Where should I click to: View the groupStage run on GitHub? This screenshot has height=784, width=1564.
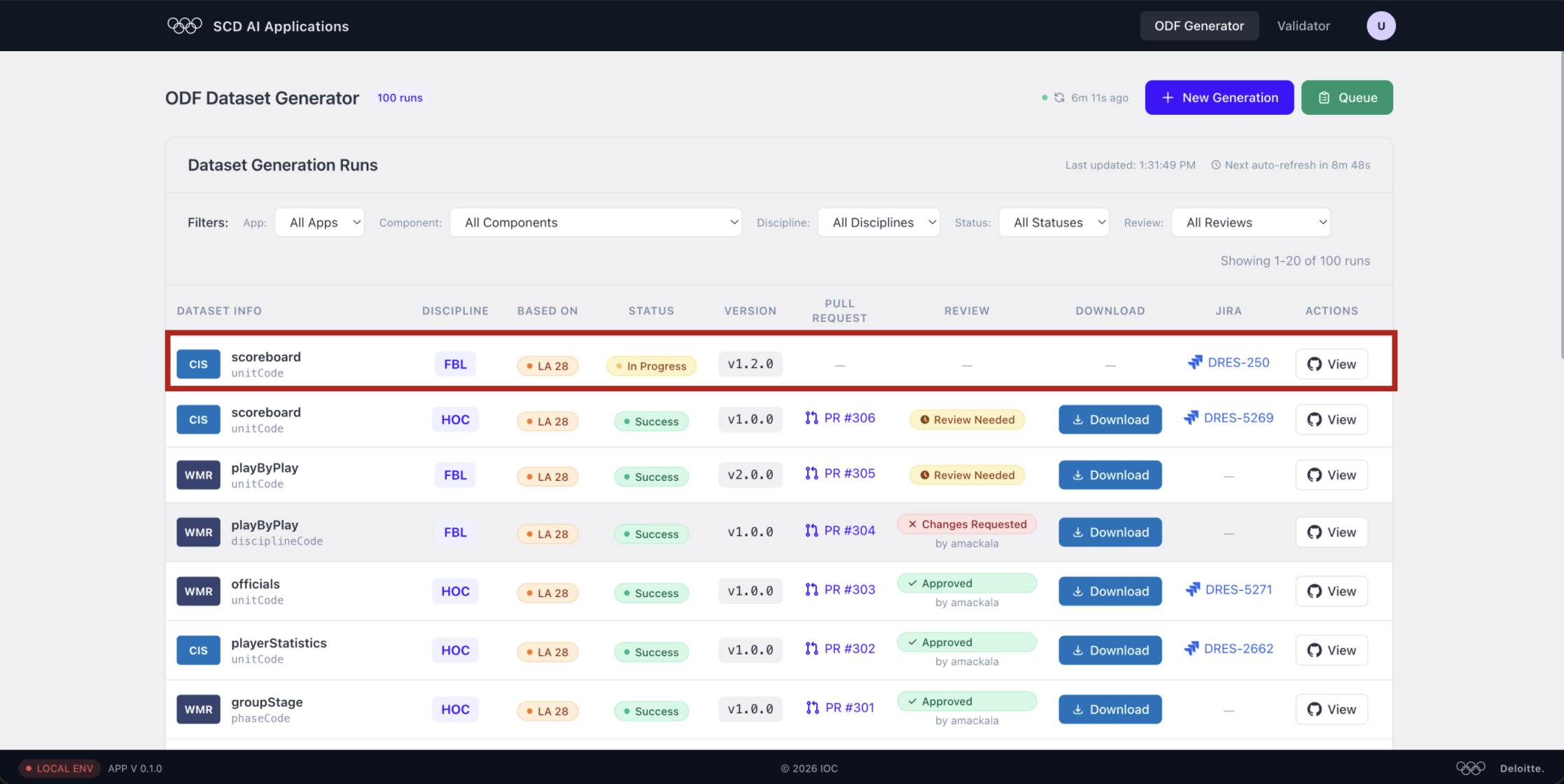tap(1331, 709)
